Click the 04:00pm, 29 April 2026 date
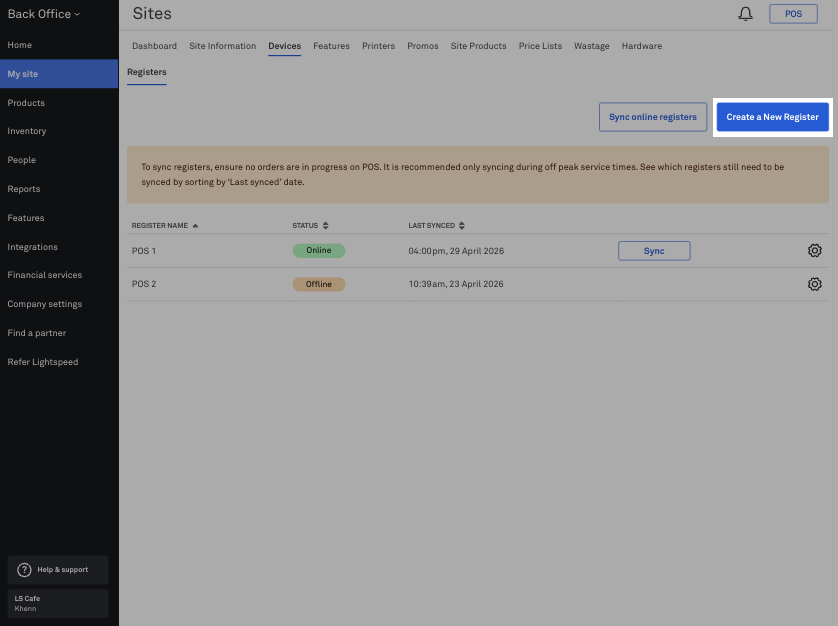 pyautogui.click(x=456, y=251)
